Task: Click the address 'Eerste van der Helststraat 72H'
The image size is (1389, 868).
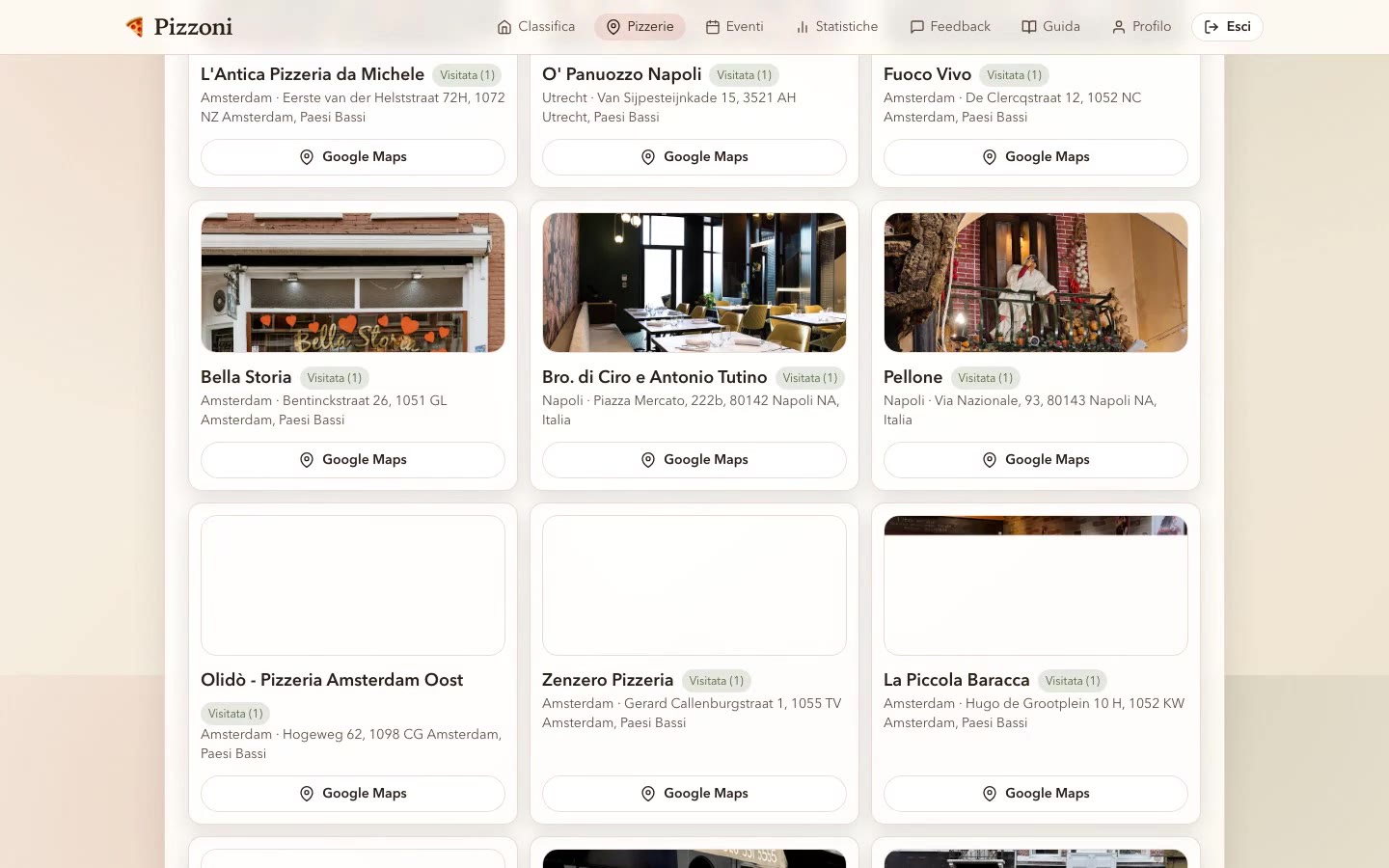Action: [375, 97]
